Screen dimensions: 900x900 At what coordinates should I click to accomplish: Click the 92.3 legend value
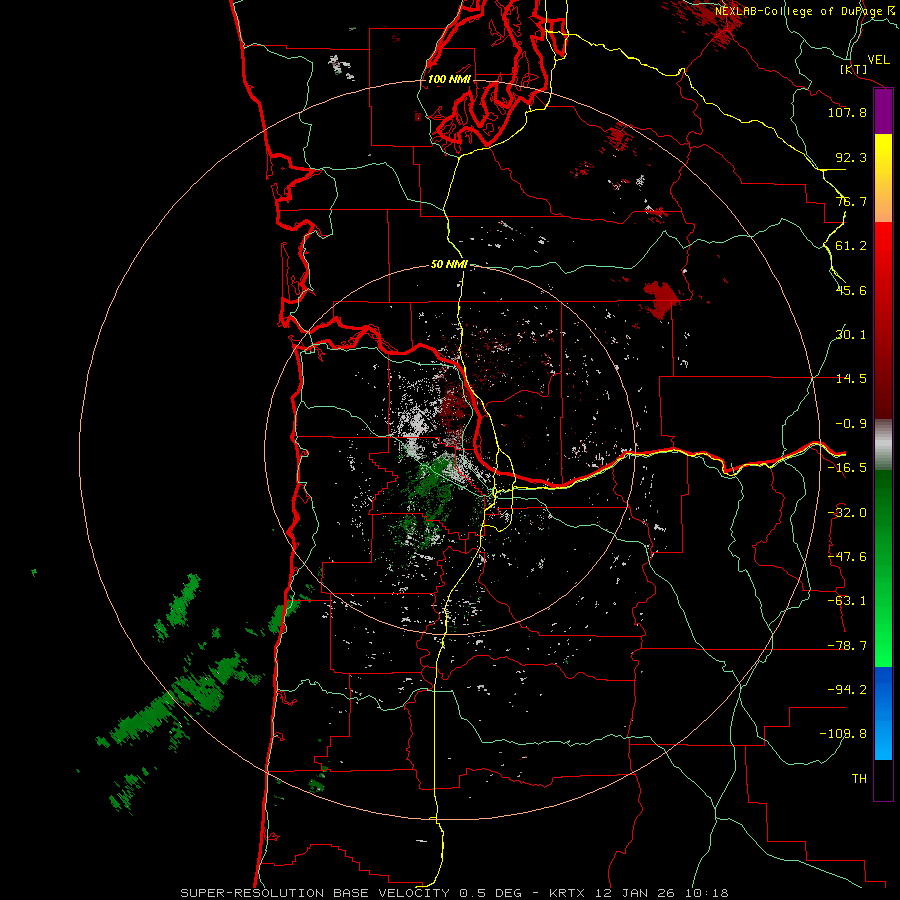[x=851, y=157]
